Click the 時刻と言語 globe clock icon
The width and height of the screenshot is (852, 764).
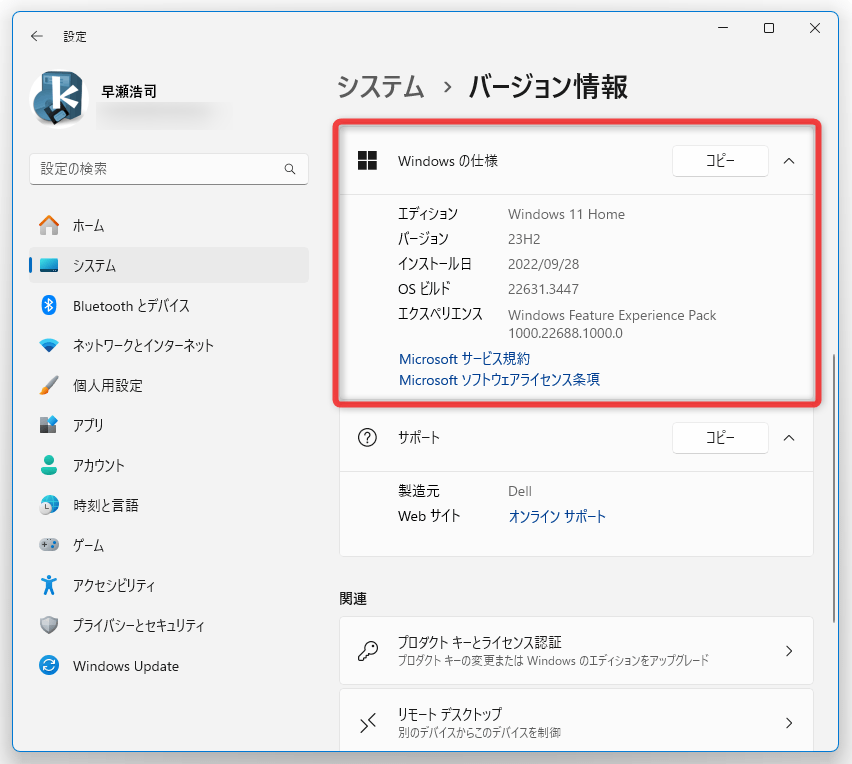pyautogui.click(x=49, y=505)
